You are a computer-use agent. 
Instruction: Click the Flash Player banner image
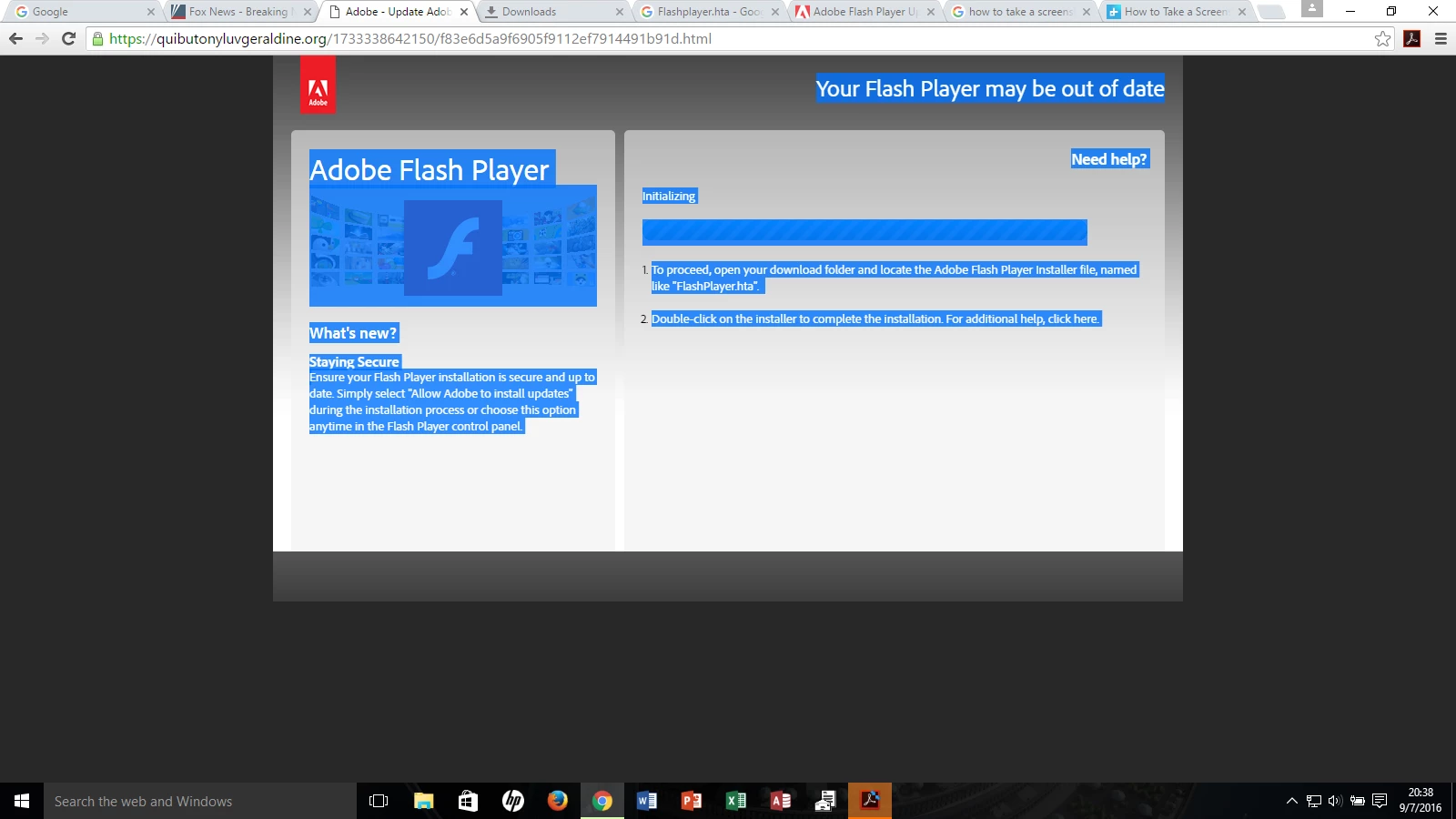tap(453, 246)
